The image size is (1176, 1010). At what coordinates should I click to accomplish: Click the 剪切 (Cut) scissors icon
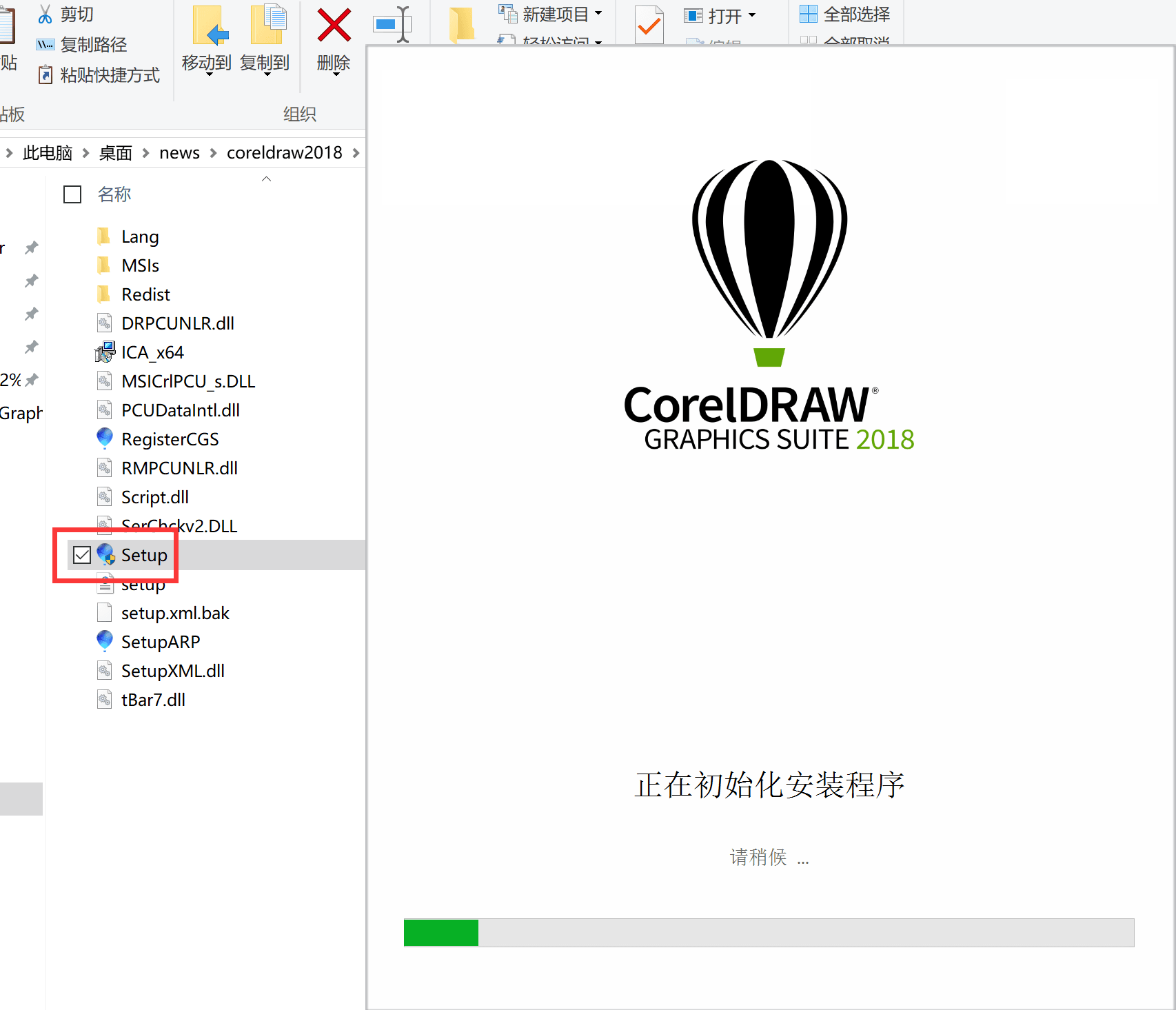tap(45, 12)
